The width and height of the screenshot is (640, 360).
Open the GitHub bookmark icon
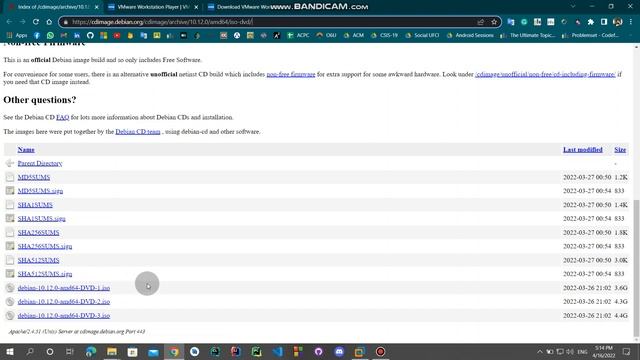click(x=90, y=36)
